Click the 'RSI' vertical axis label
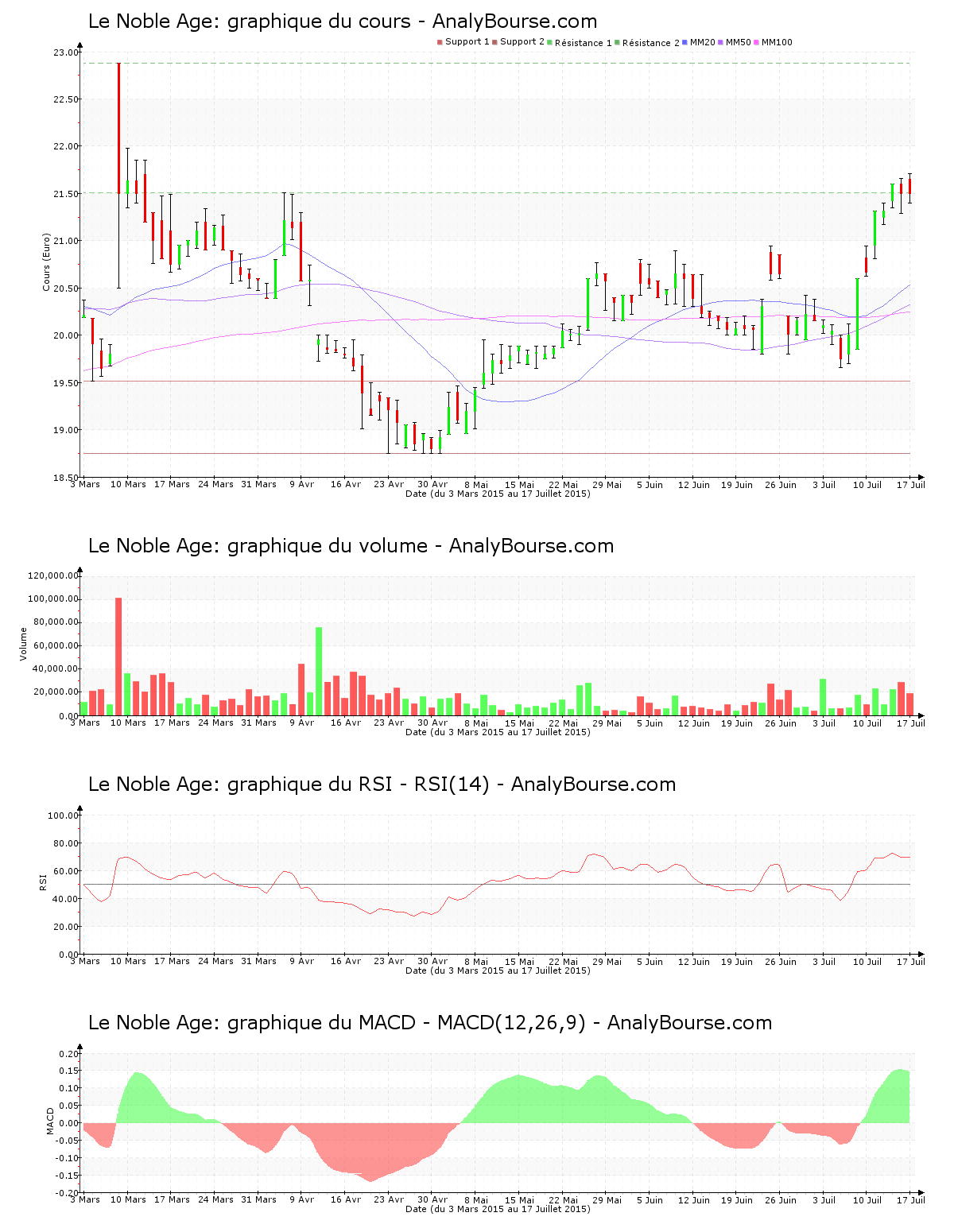954x1232 pixels. [x=43, y=881]
